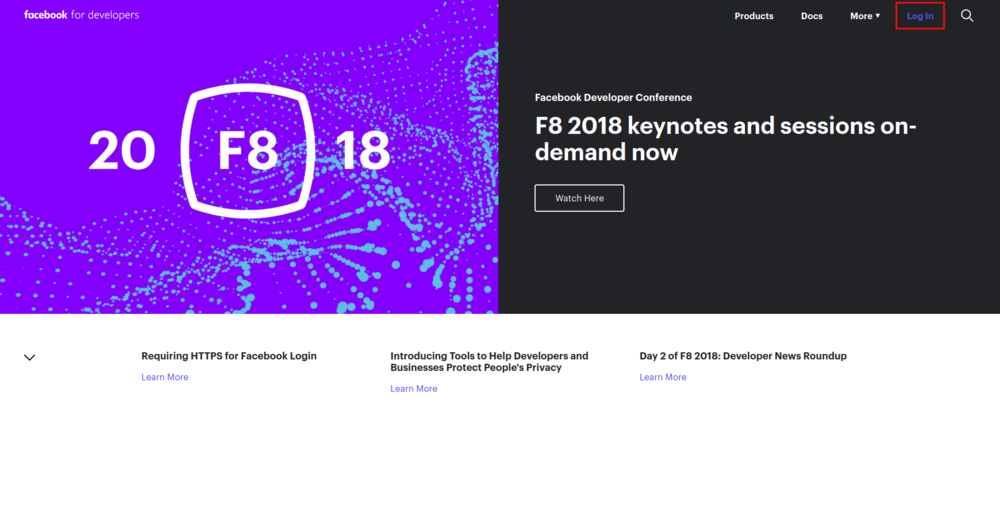This screenshot has height=518, width=1000.
Task: Open search with the magnifier icon
Action: 967,16
